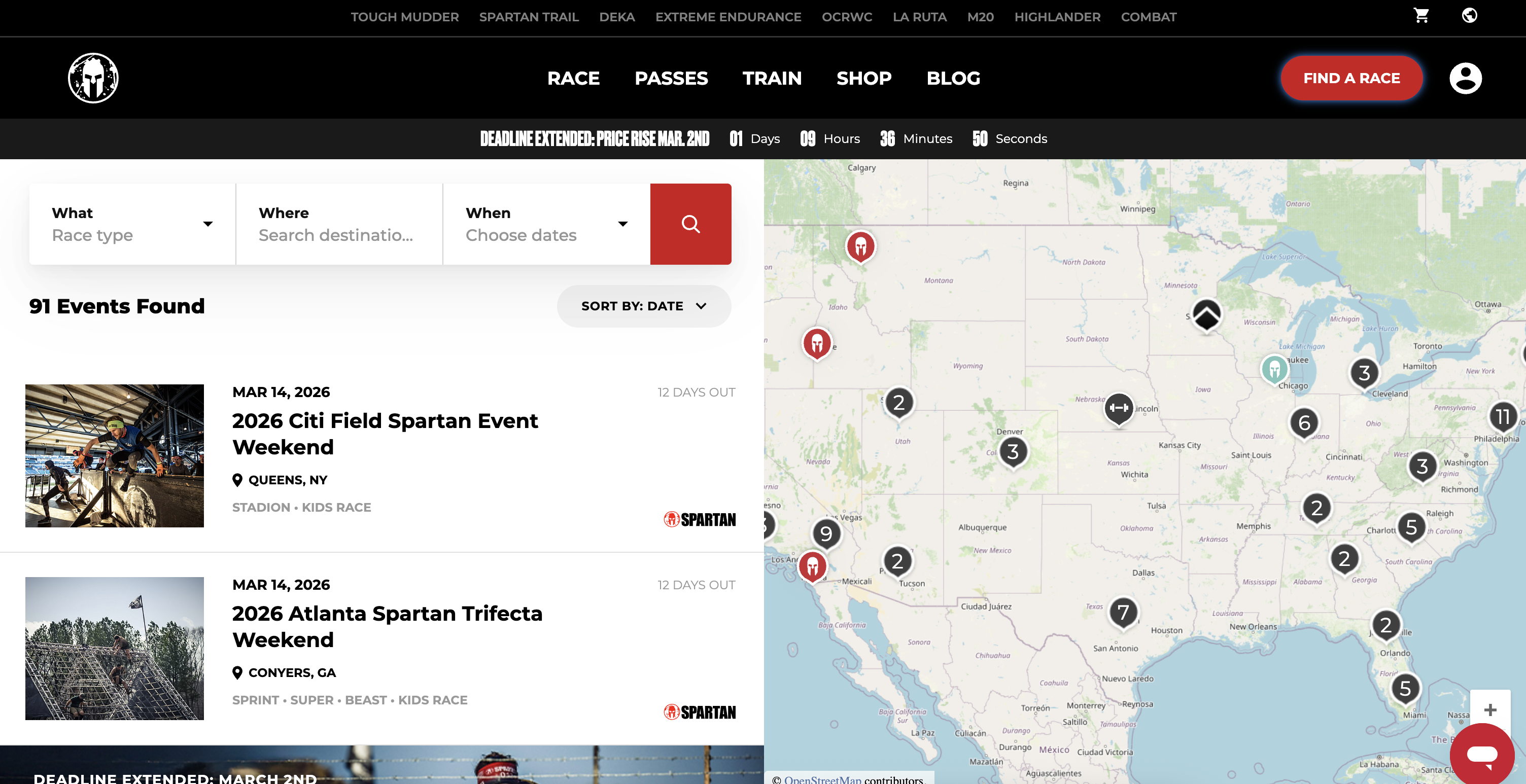The image size is (1526, 784).
Task: Click the black diamond marker in Minnesota
Action: pyautogui.click(x=1206, y=314)
